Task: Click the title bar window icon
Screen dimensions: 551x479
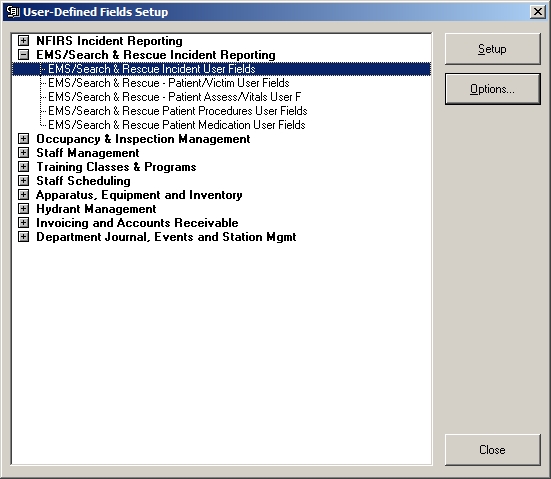Action: tap(13, 12)
